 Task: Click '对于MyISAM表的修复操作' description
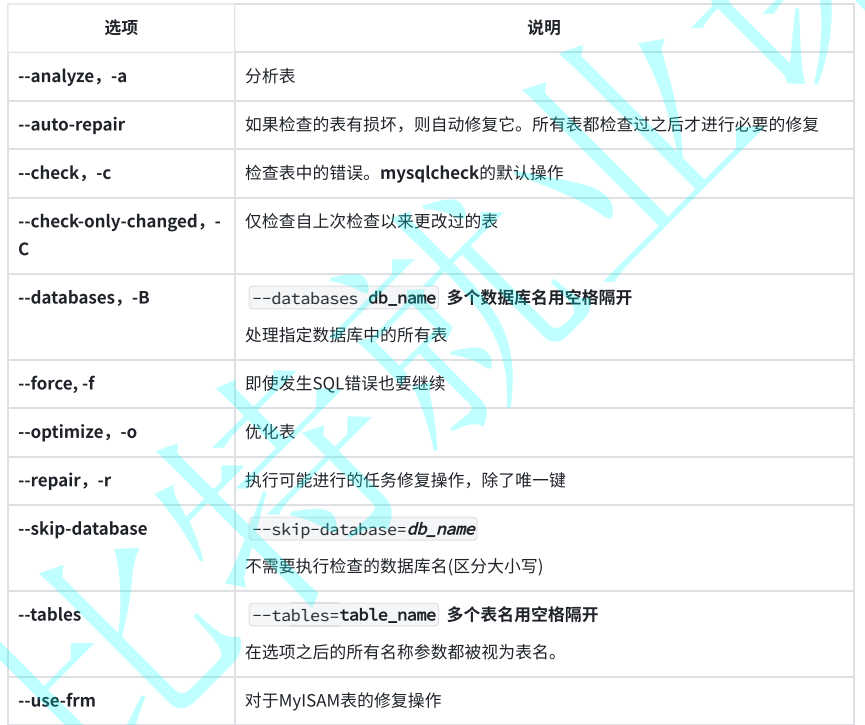coord(343,701)
